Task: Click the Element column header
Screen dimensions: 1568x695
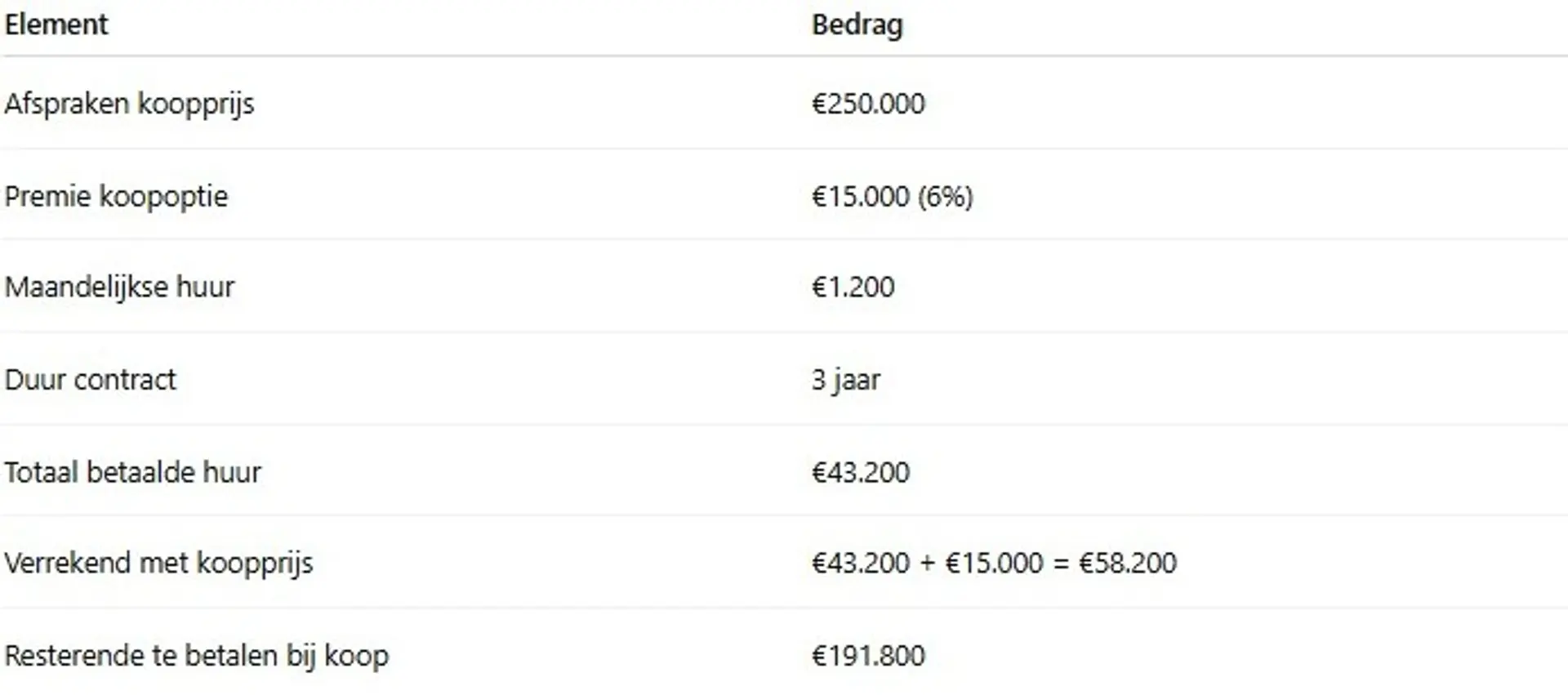Action: coord(56,25)
